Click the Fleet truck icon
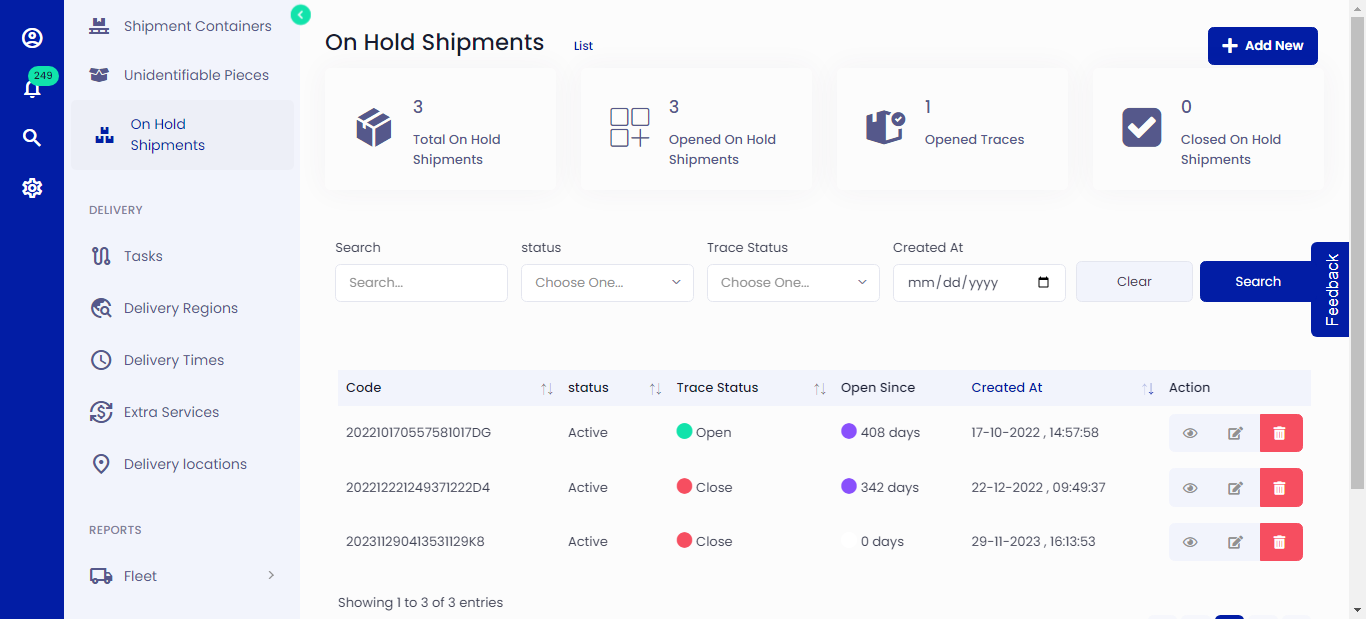 pyautogui.click(x=102, y=575)
